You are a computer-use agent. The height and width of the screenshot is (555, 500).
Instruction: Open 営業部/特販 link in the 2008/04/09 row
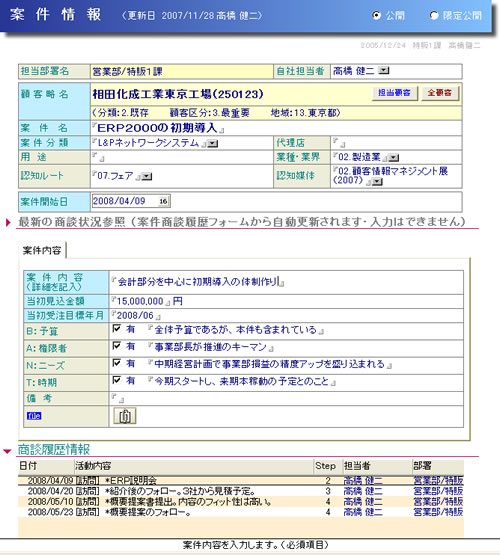tap(438, 480)
